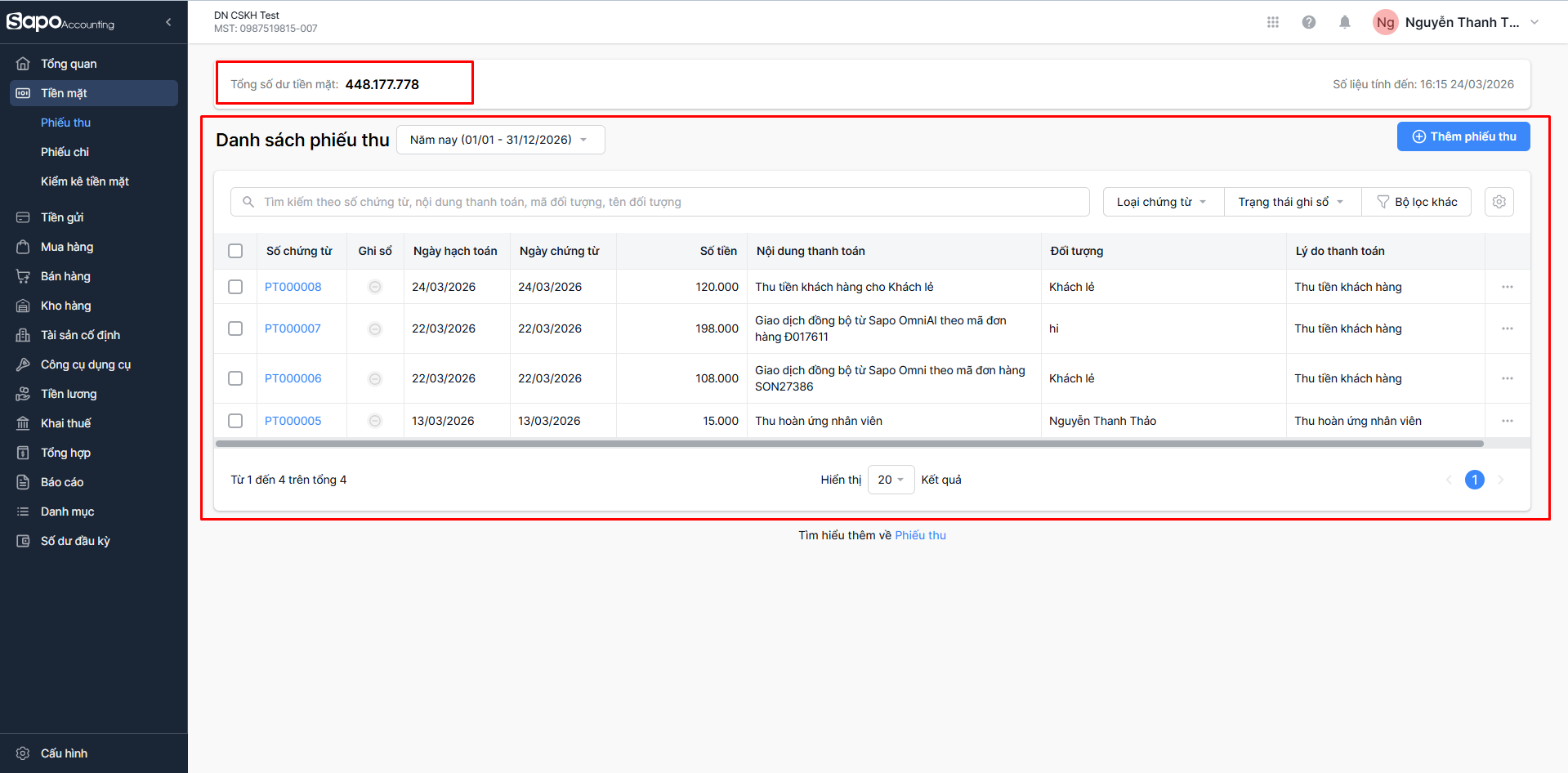Click the Ng user avatar

click(x=1386, y=22)
